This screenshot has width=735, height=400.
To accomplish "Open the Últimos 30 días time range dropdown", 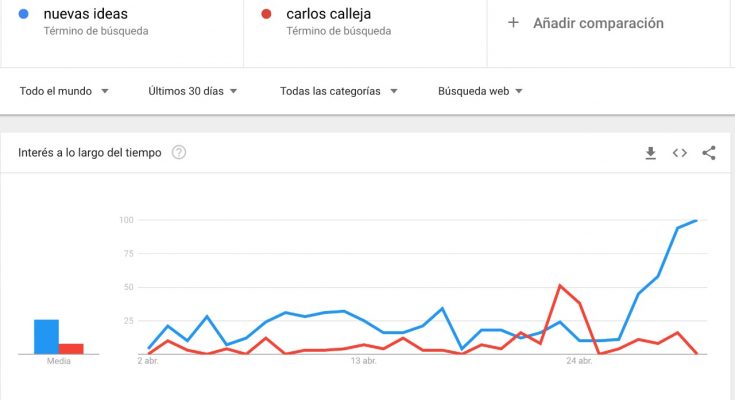I will pyautogui.click(x=192, y=91).
